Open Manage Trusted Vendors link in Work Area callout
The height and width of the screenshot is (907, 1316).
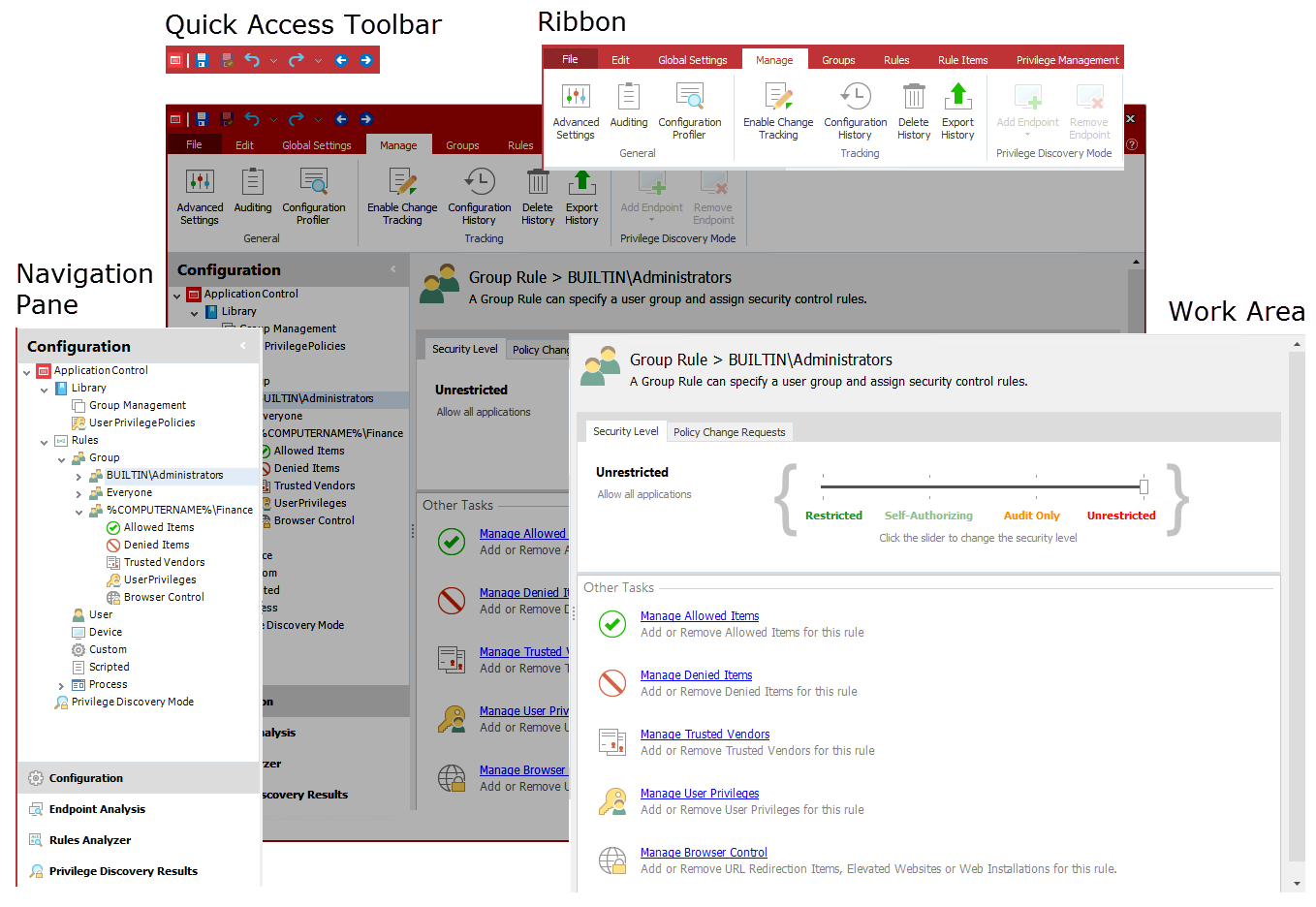coord(705,735)
